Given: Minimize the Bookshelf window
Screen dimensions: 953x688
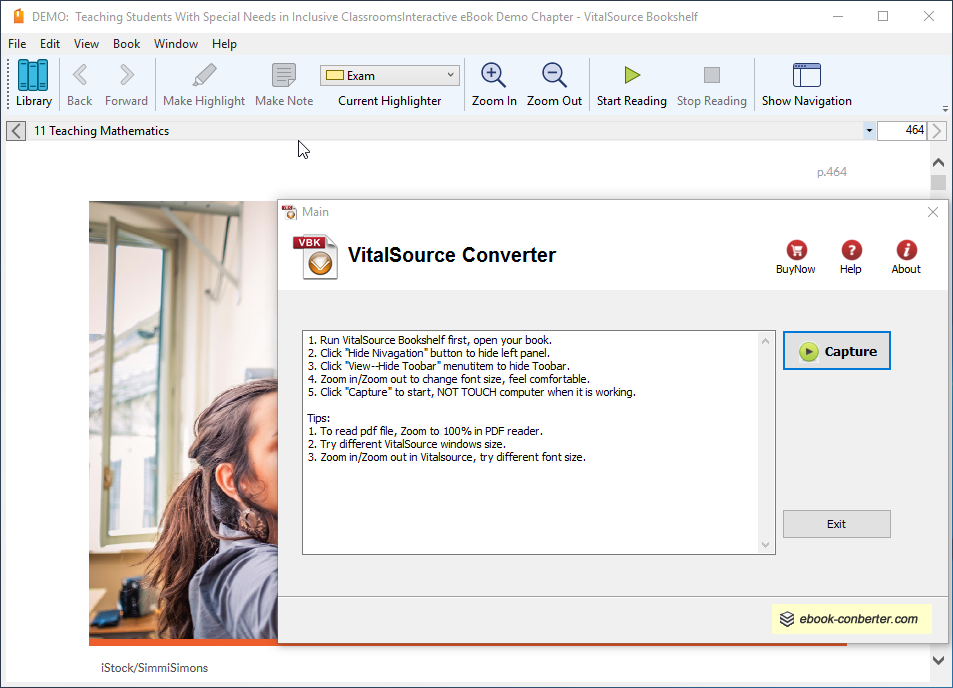Looking at the screenshot, I should (838, 16).
